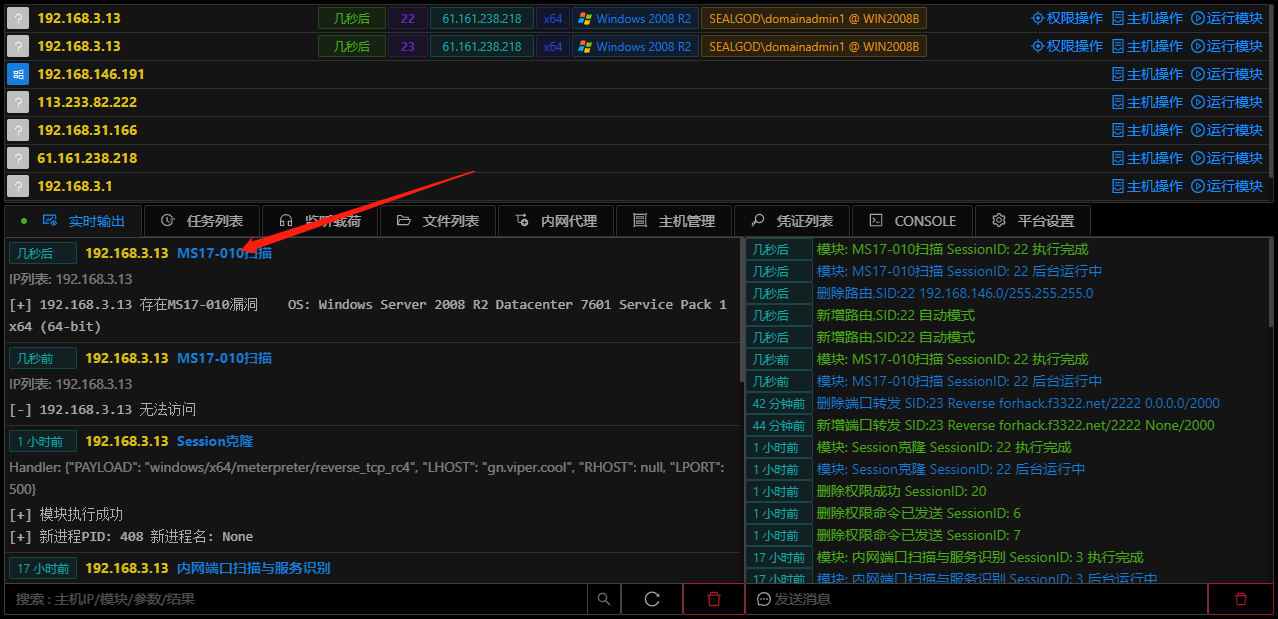
Task: Click question-mark icon of session 23 row
Action: point(17,46)
